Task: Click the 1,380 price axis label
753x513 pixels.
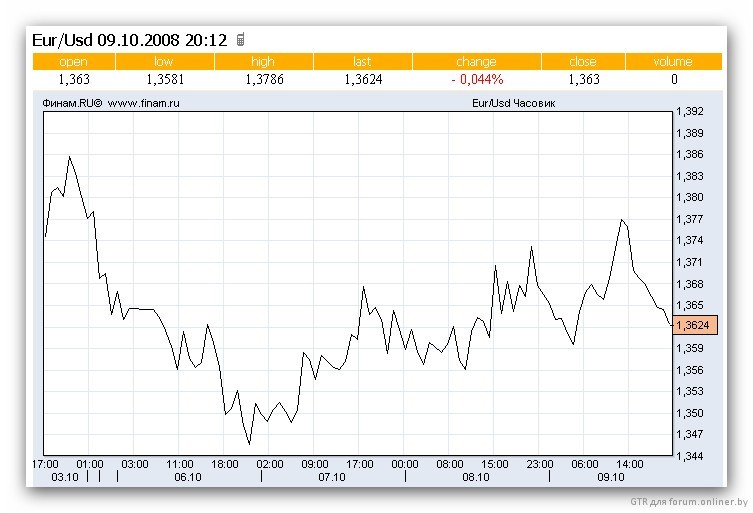Action: (690, 197)
